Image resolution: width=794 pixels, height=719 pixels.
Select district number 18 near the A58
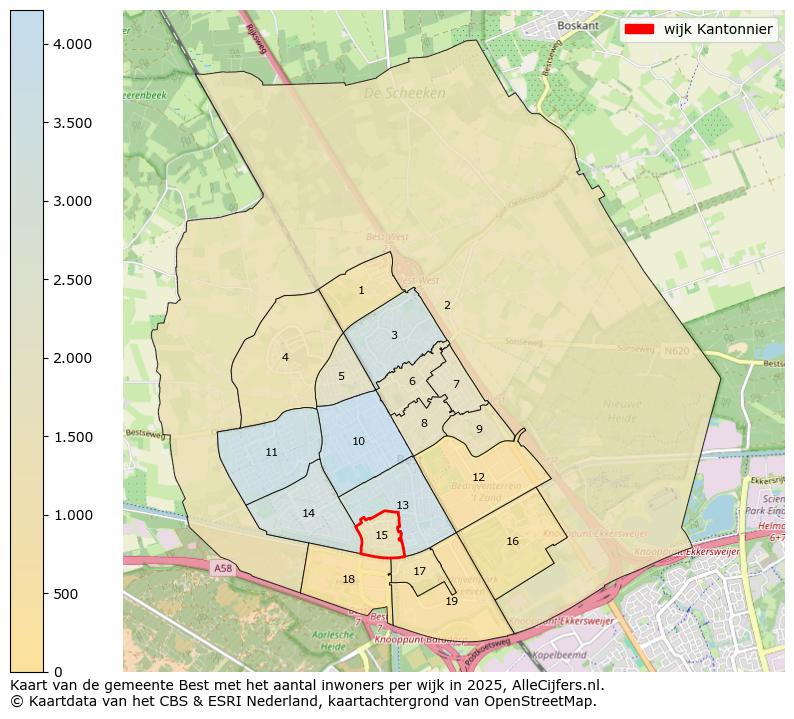point(348,580)
